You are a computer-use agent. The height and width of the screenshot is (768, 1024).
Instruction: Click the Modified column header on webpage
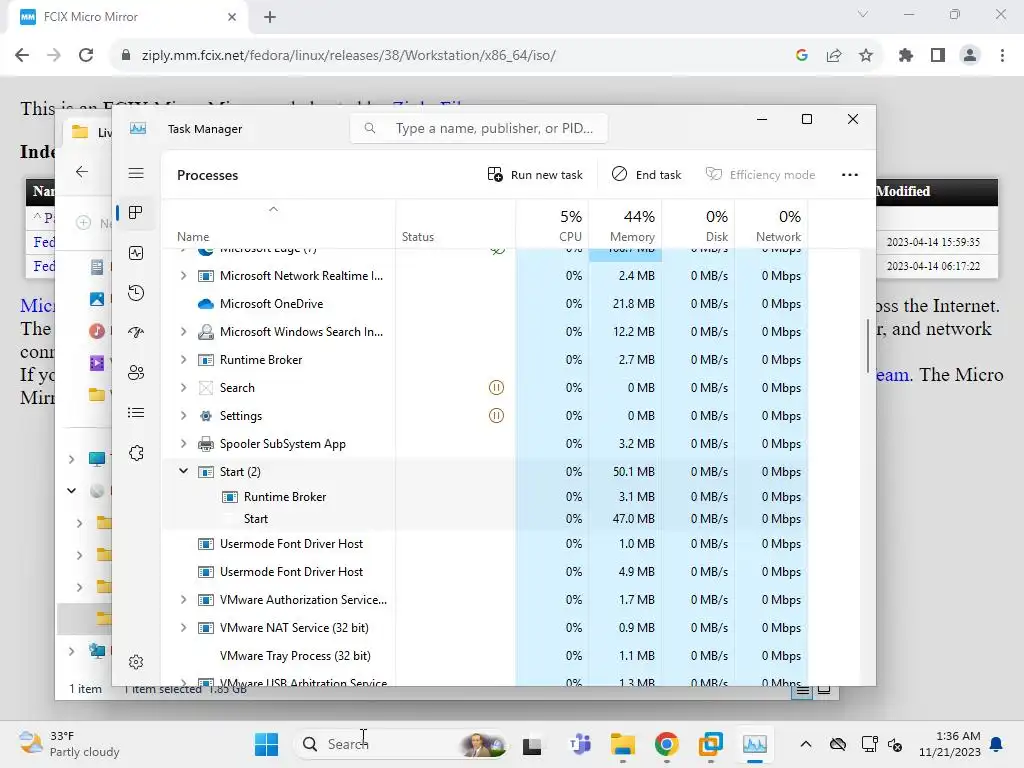tap(903, 191)
